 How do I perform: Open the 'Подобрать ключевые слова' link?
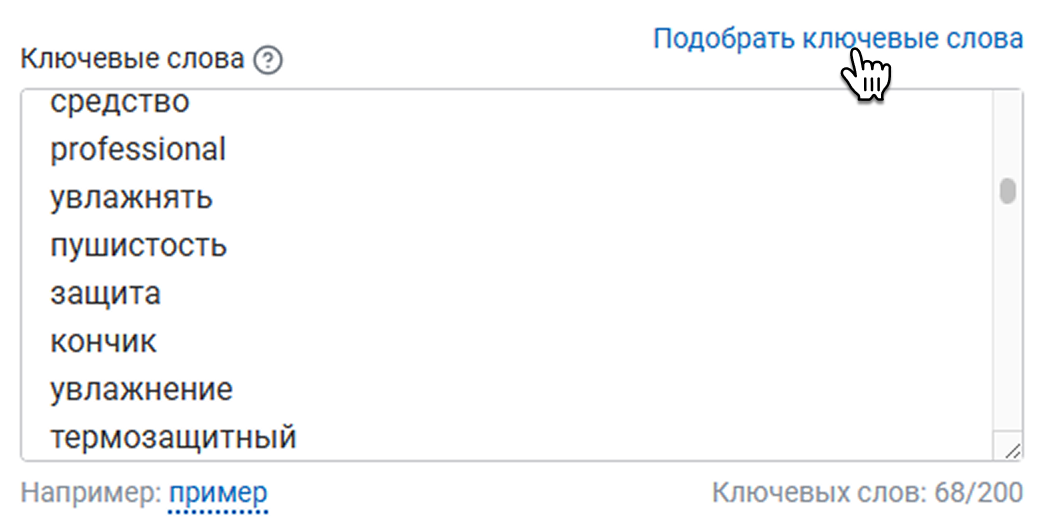point(837,39)
